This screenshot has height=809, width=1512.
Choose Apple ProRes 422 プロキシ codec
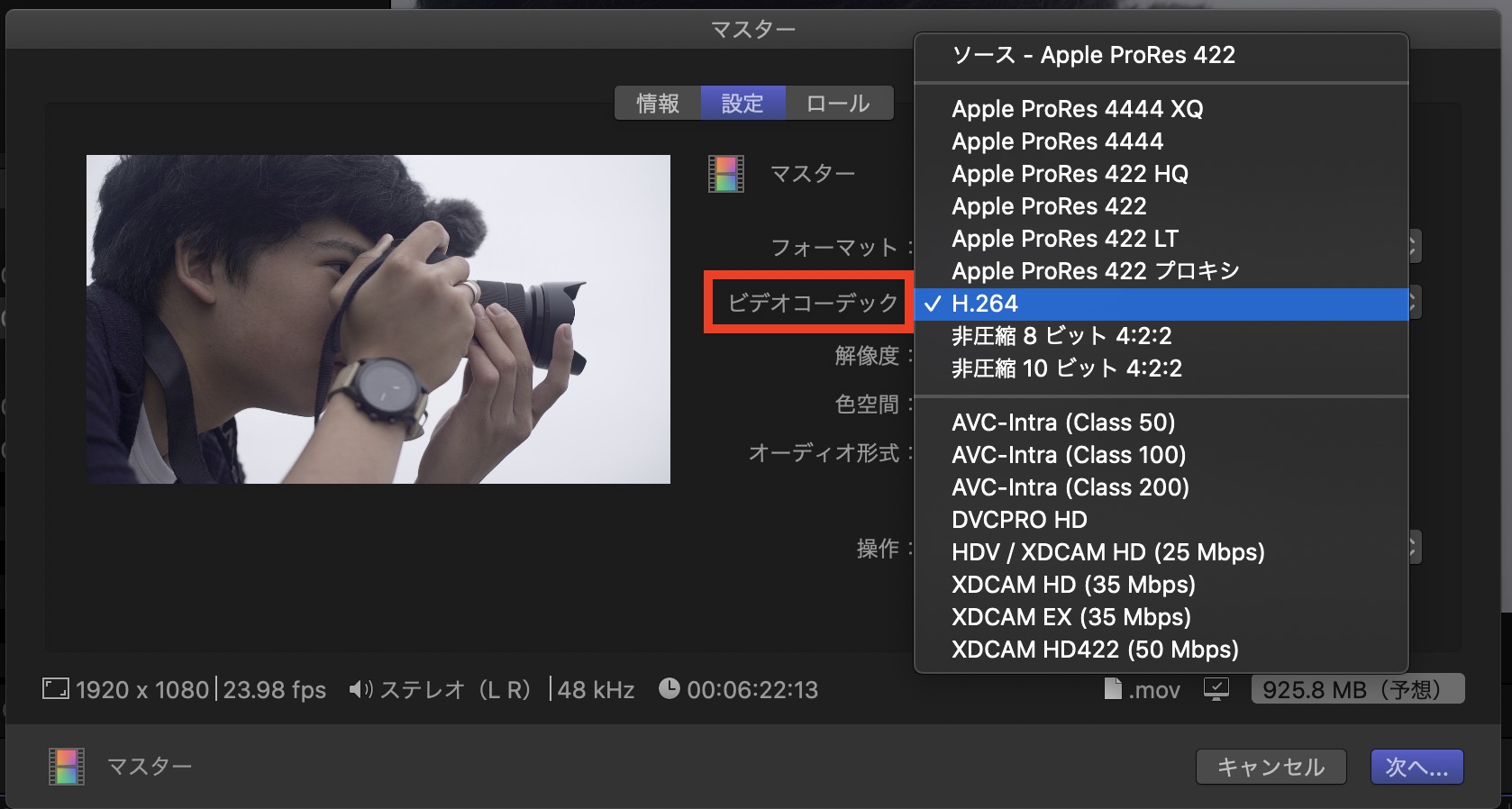click(x=1161, y=271)
